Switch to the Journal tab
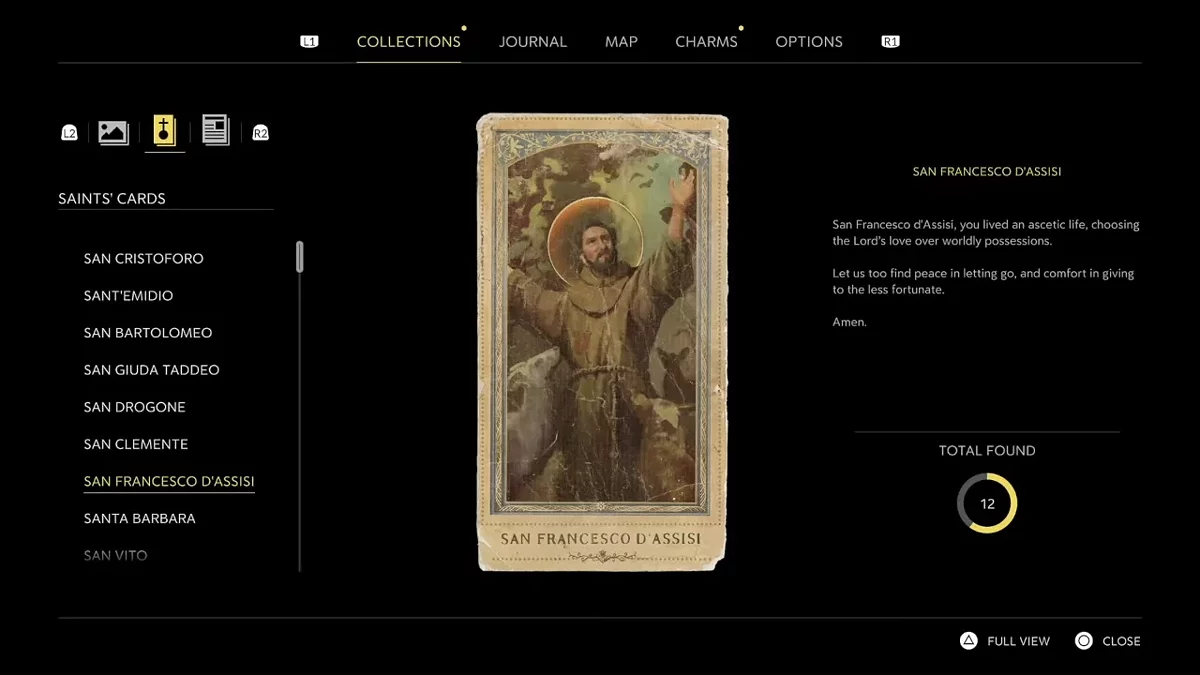Screen dimensions: 1200x675 (x=532, y=42)
